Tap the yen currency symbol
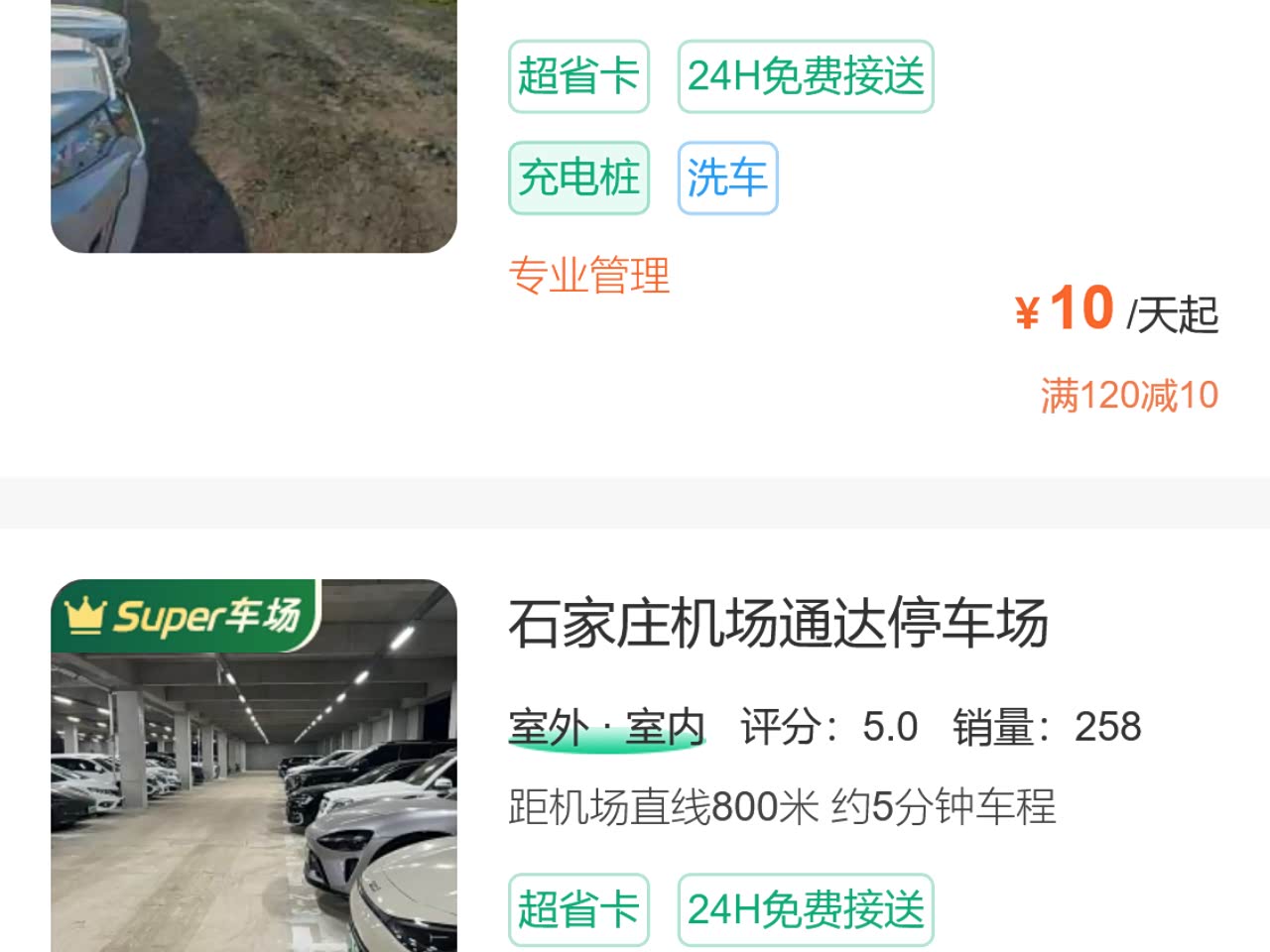Viewport: 1270px width, 952px height. [1027, 313]
